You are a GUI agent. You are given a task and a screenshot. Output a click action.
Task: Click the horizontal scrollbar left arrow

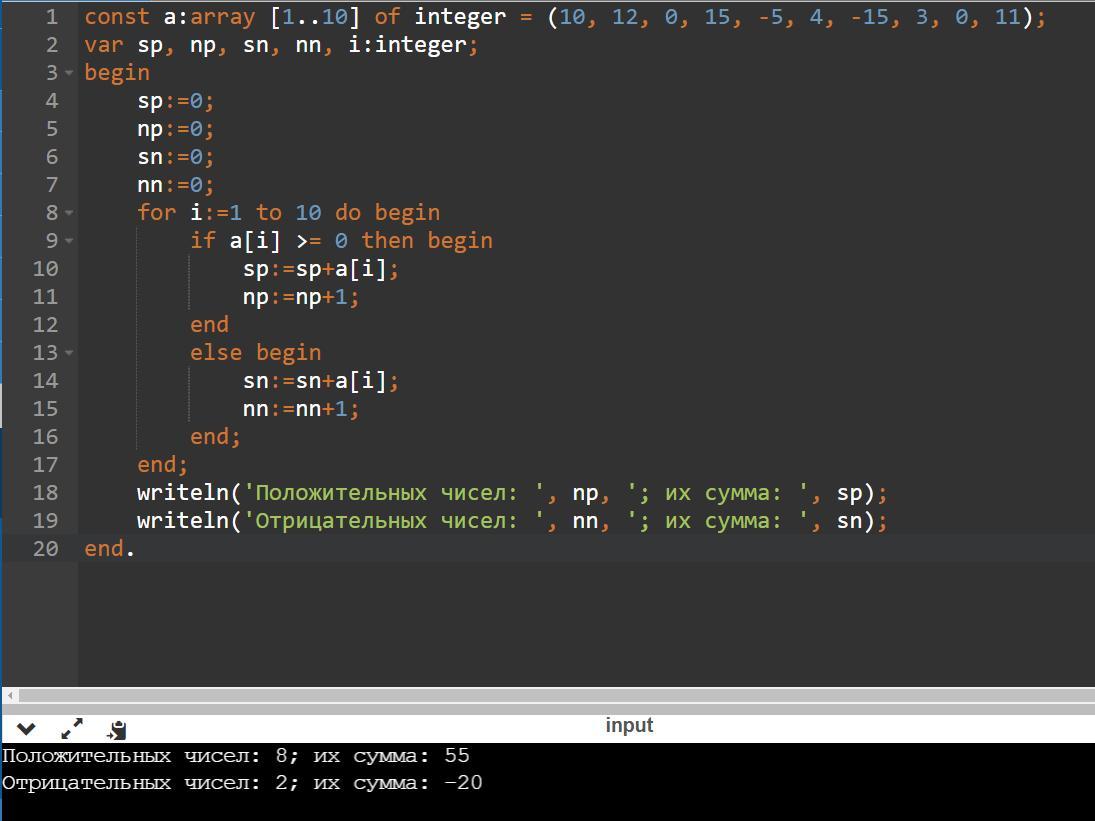click(x=10, y=695)
